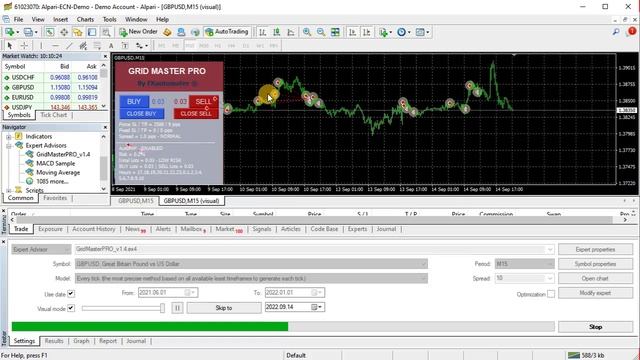This screenshot has width=640, height=360.
Task: Click the CLOSE SELL button
Action: point(196,113)
